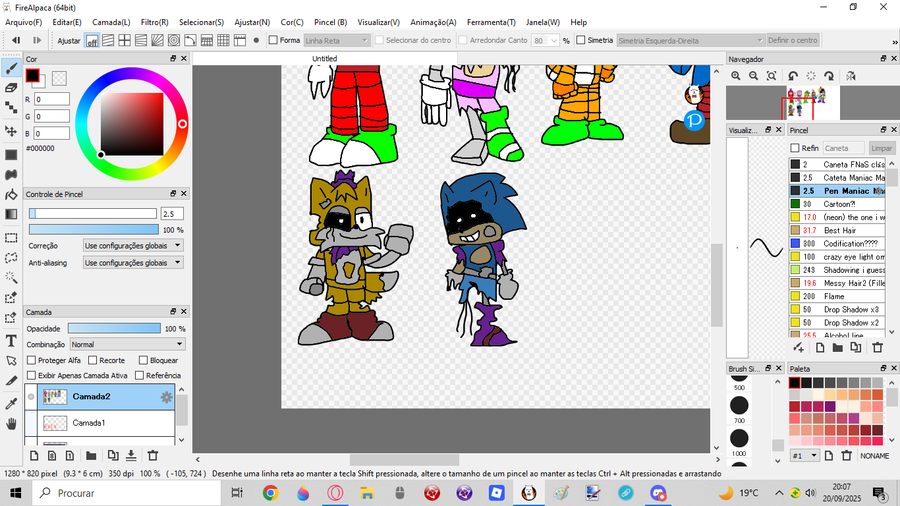Merge layer down with download-arrow icon

(x=131, y=456)
